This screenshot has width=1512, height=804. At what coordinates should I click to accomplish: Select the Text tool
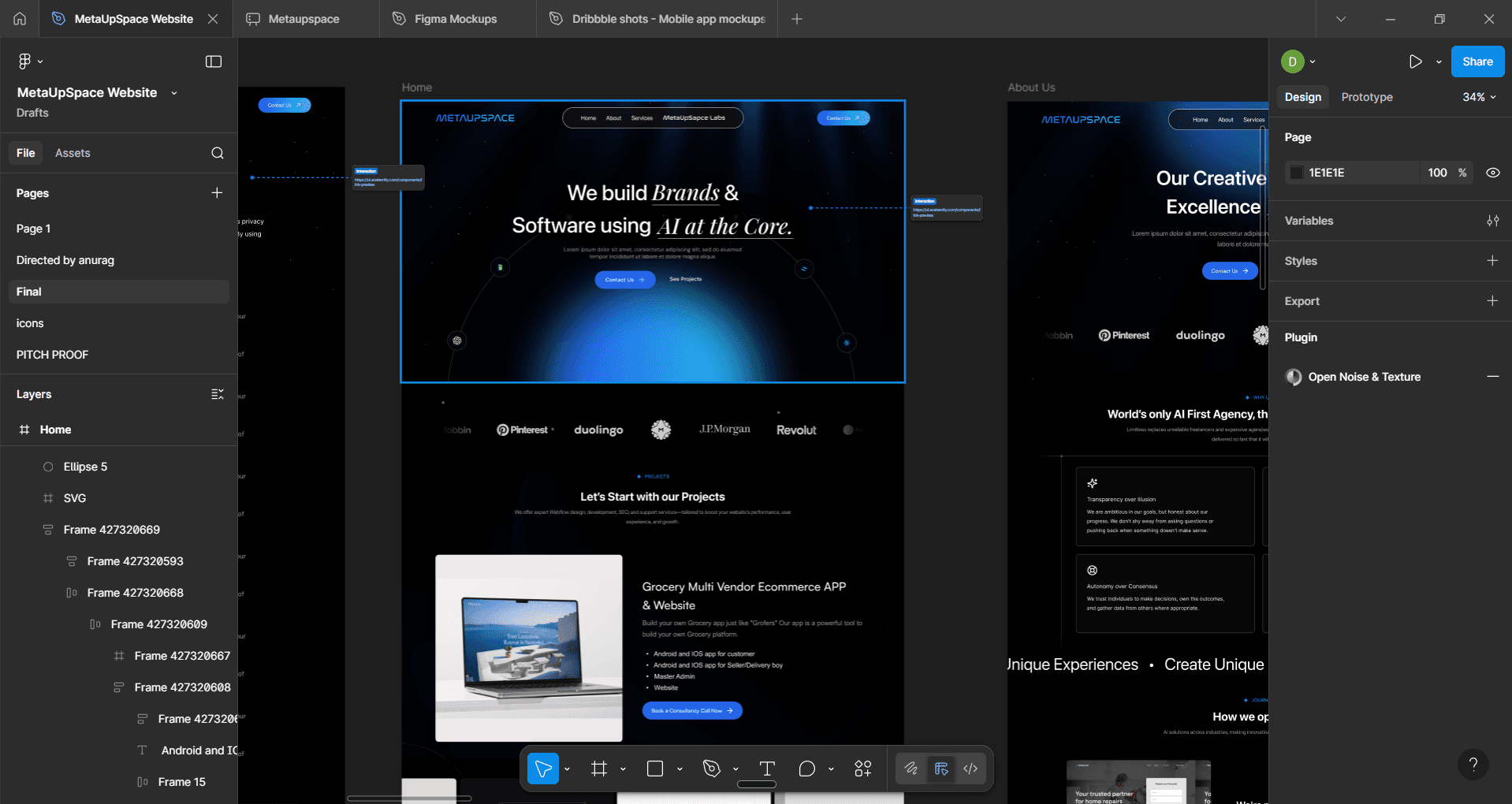766,769
